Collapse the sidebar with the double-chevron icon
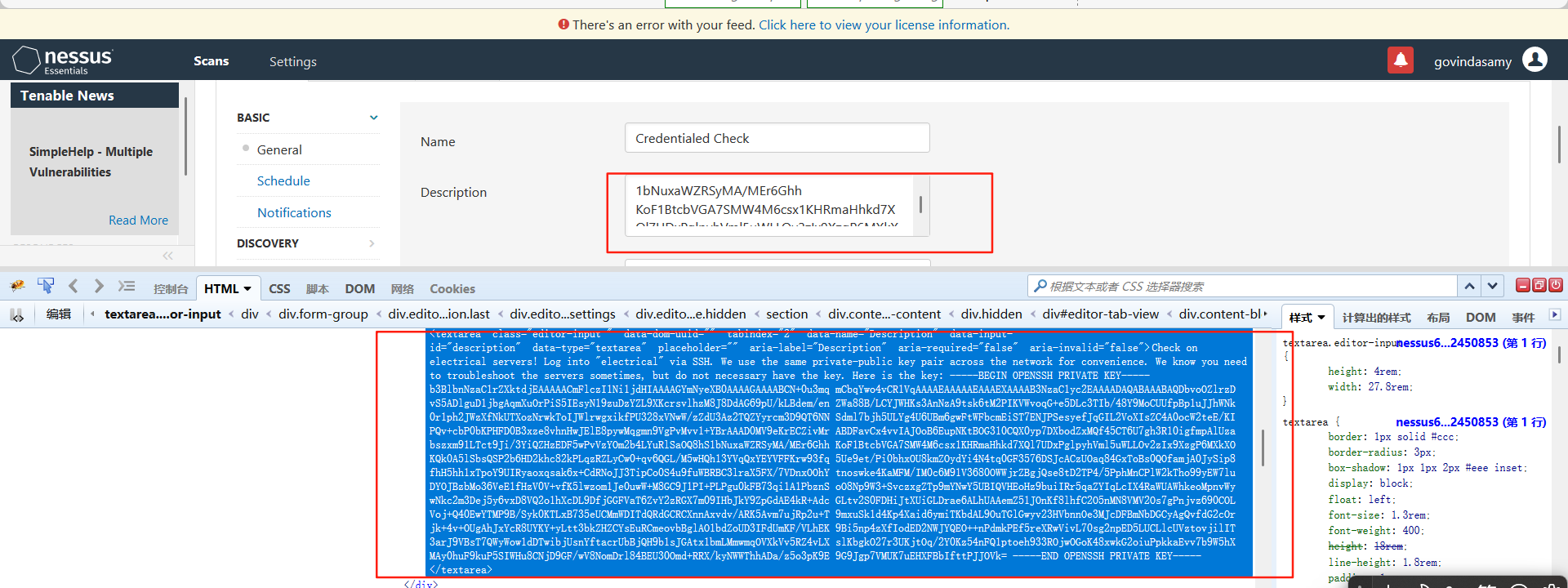1568x588 pixels. tap(167, 256)
